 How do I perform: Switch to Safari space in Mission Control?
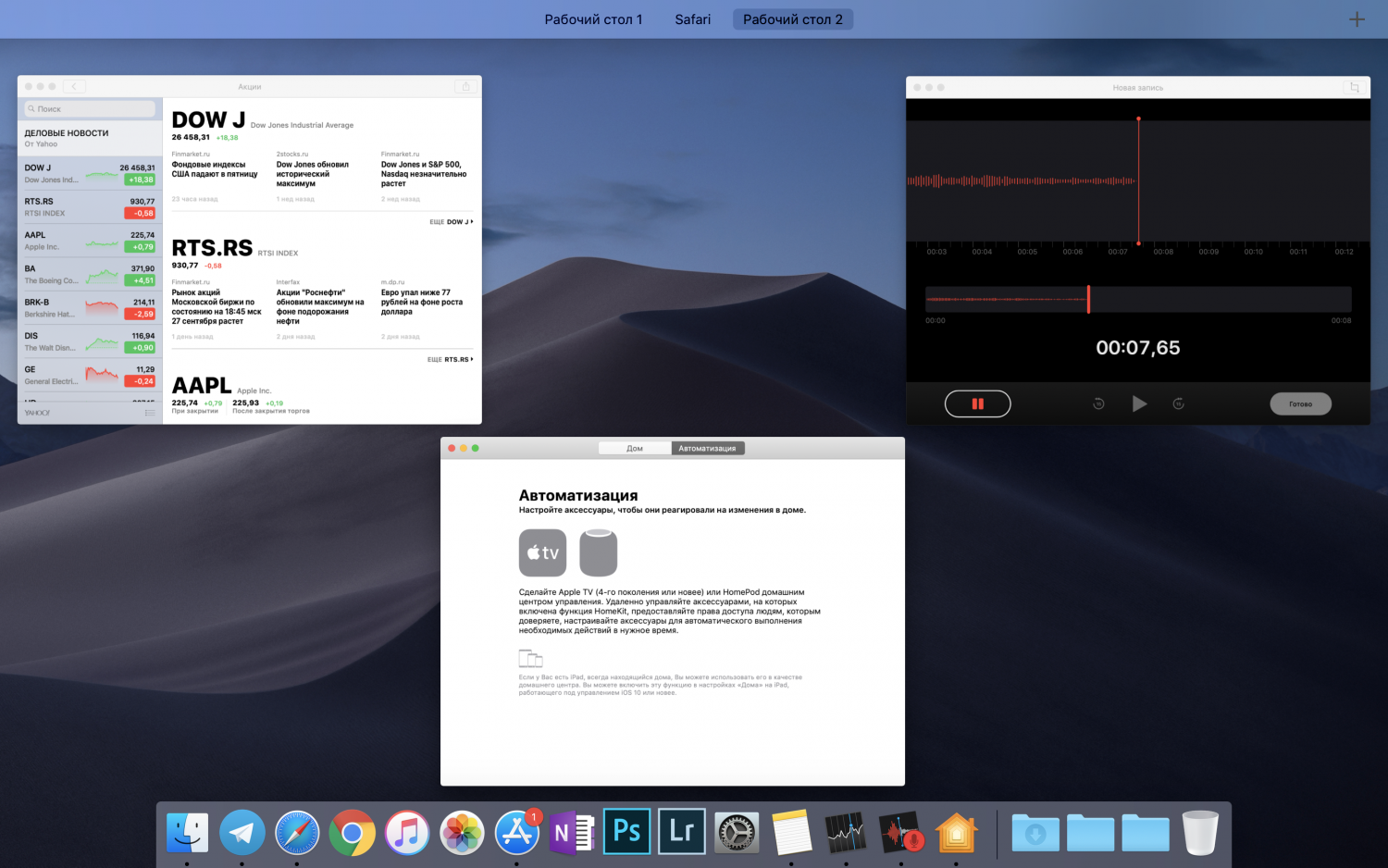tap(692, 19)
